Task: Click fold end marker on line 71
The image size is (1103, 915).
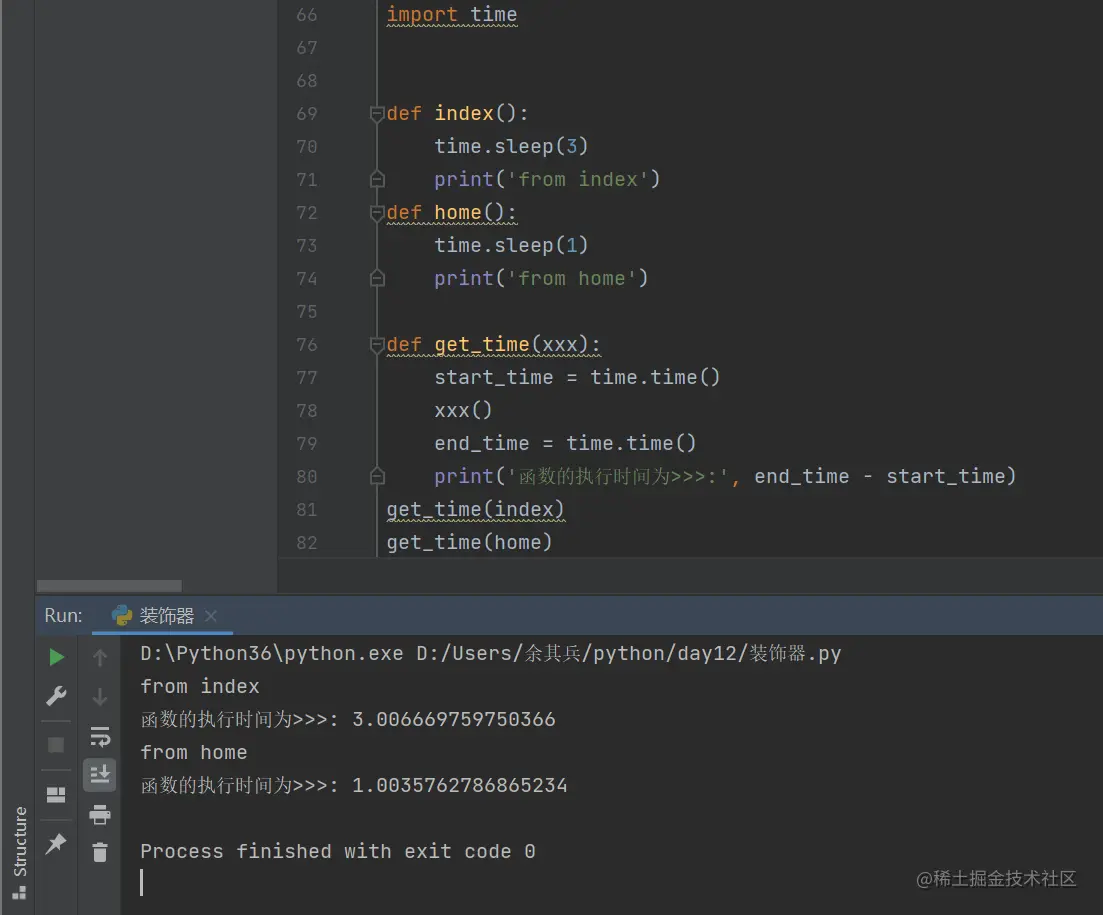Action: tap(377, 179)
